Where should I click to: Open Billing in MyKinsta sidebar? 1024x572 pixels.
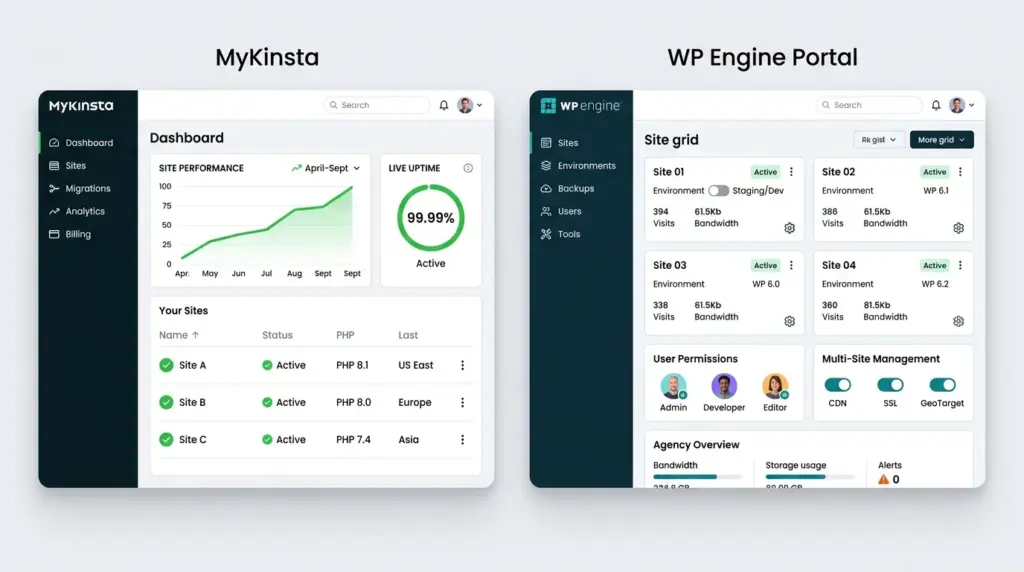(x=88, y=234)
